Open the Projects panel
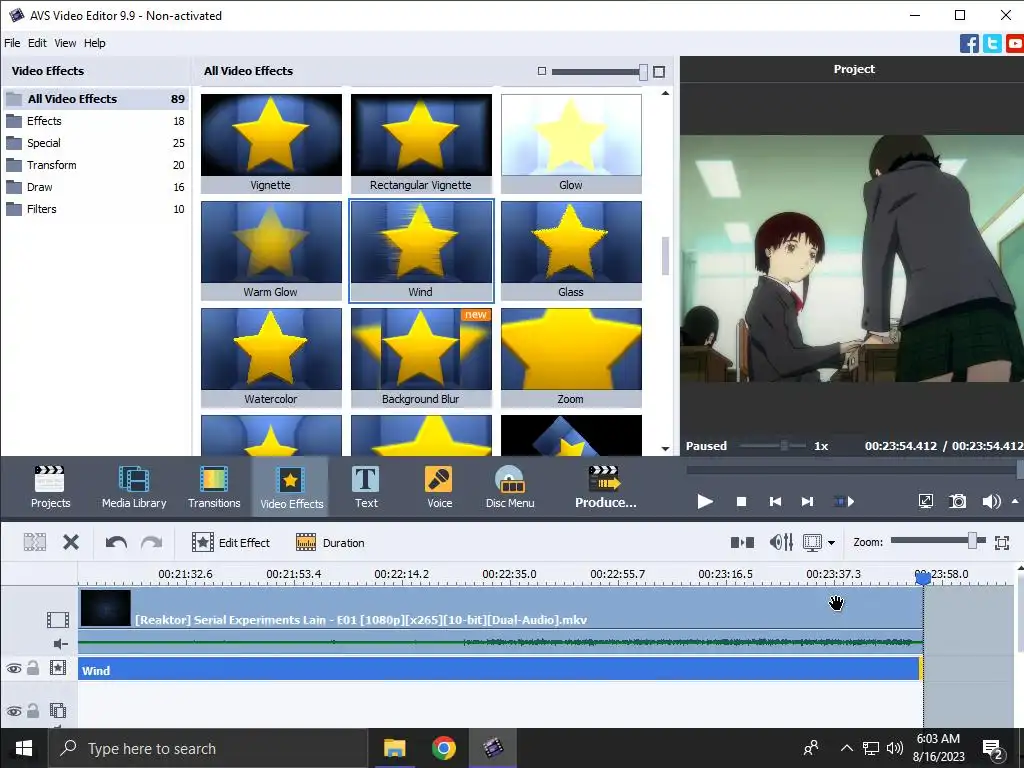 [x=50, y=487]
